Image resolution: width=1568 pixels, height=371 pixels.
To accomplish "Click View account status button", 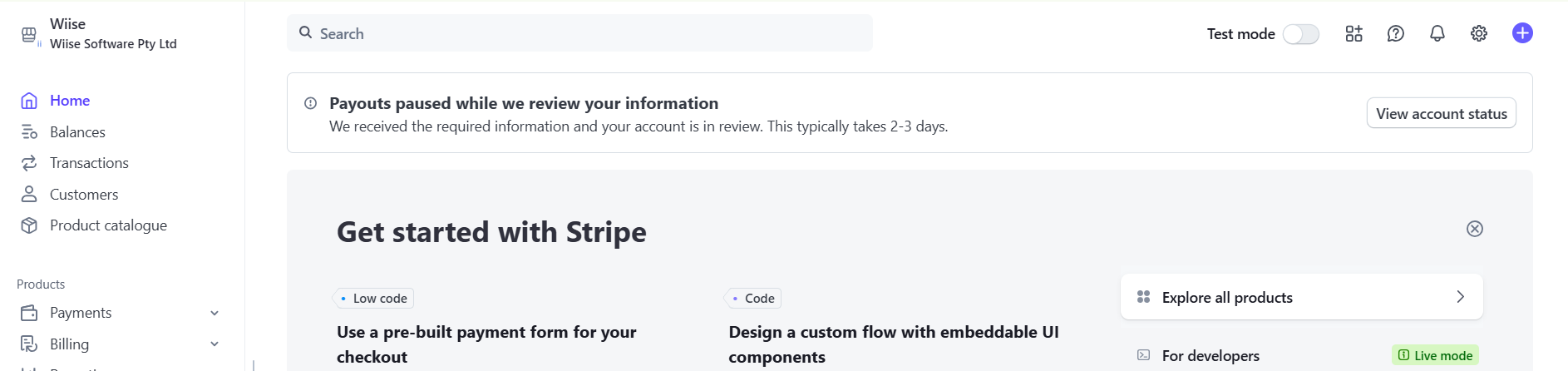I will [x=1442, y=113].
